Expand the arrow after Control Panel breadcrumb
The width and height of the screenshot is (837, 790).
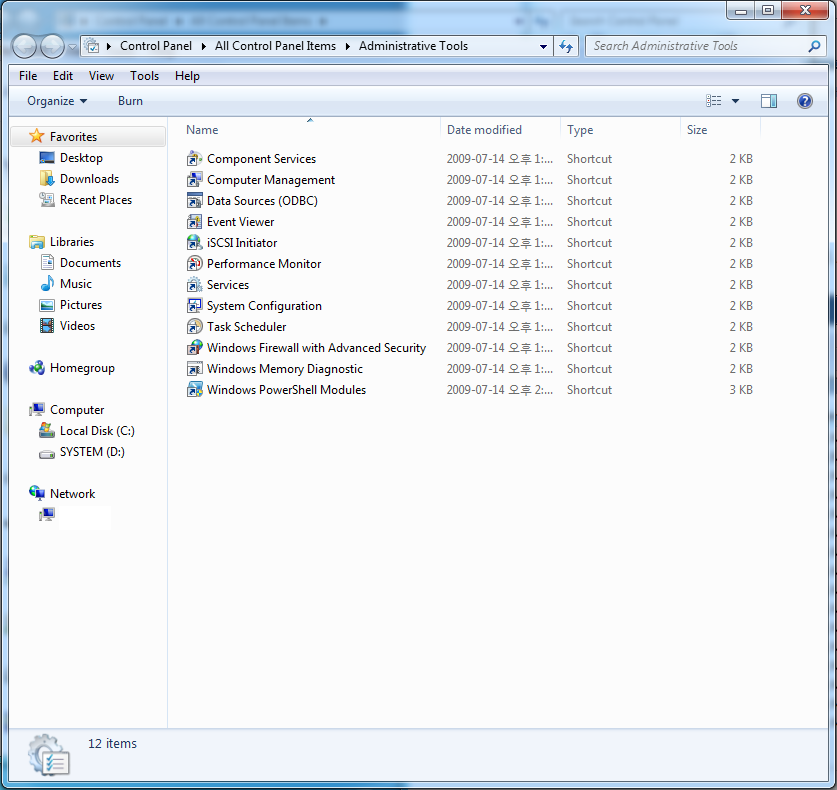tap(203, 46)
